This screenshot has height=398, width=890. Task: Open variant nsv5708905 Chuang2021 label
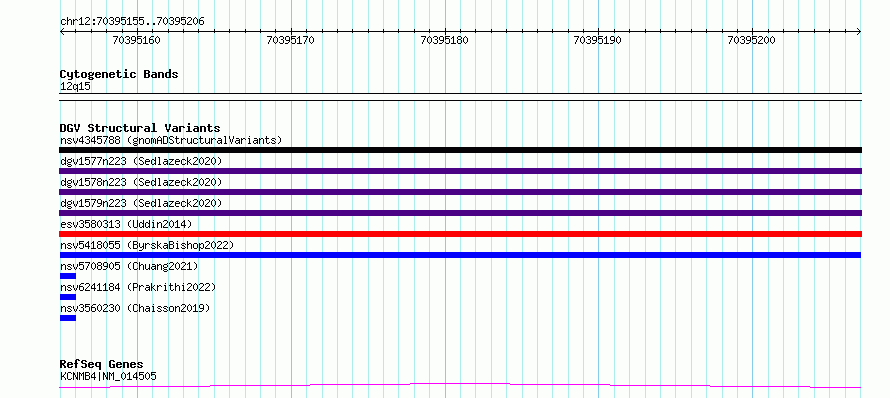129,266
